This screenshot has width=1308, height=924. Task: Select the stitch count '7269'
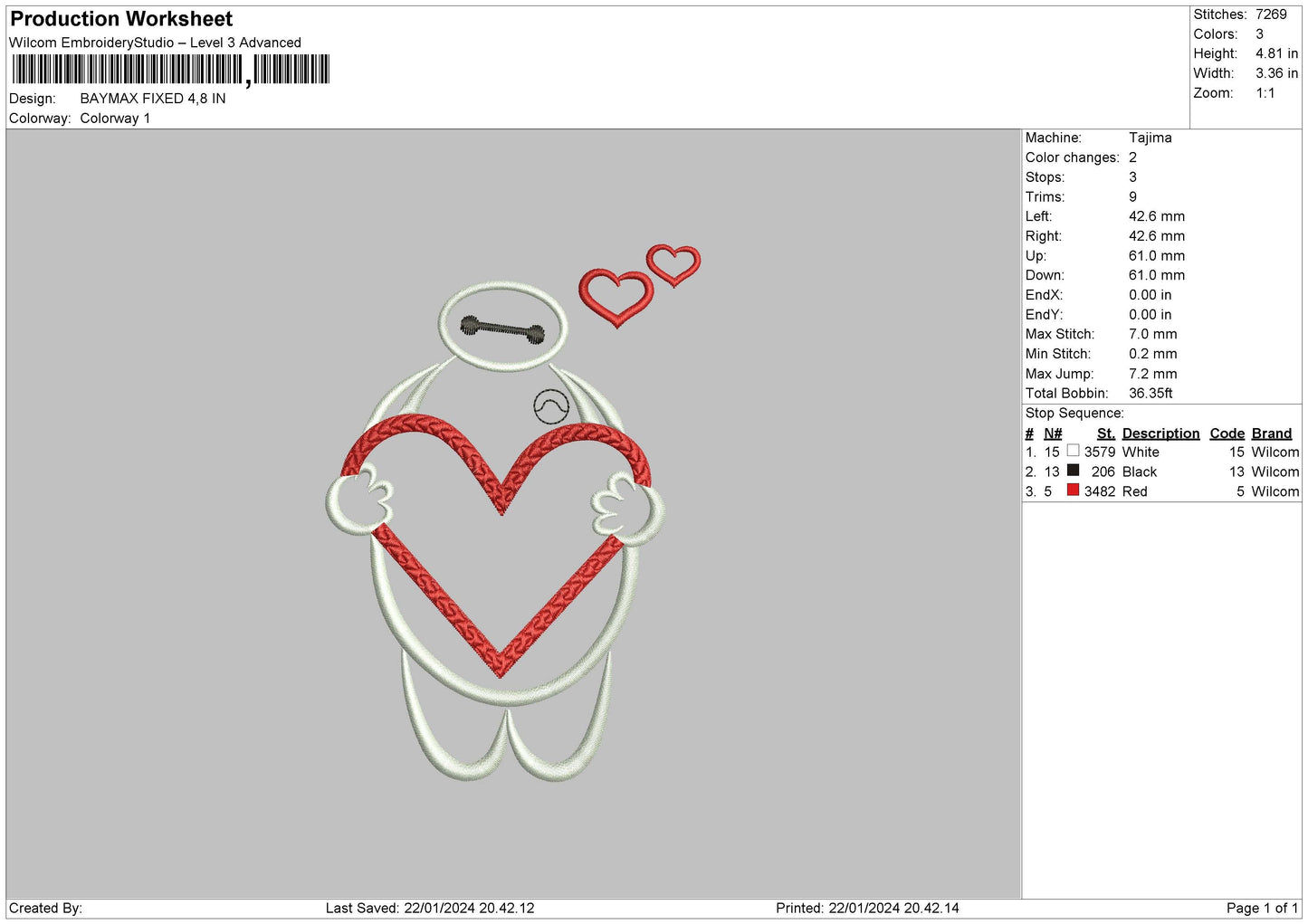(x=1271, y=14)
